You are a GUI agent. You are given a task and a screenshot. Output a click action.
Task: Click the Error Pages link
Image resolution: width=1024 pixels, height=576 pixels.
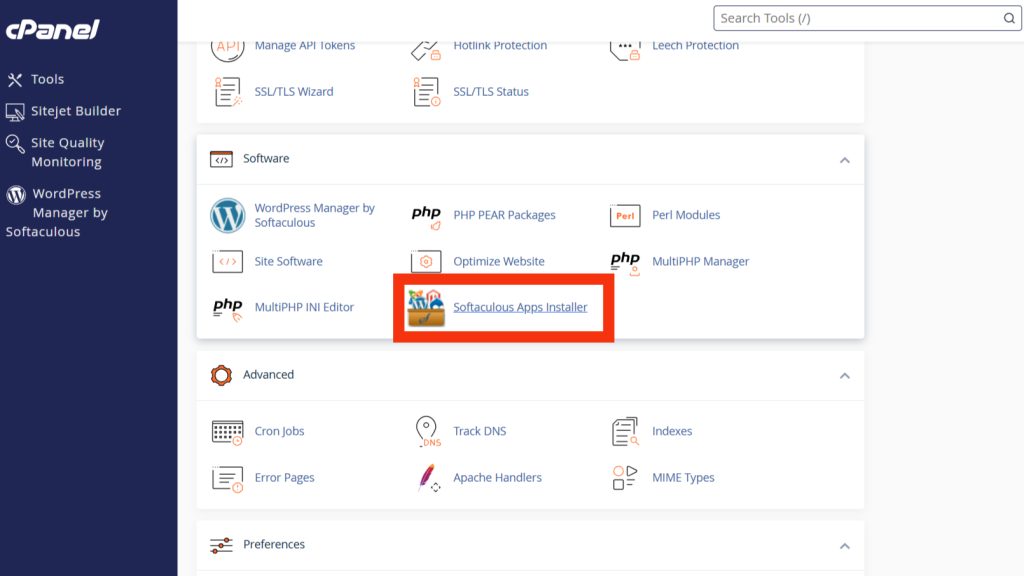tap(284, 478)
